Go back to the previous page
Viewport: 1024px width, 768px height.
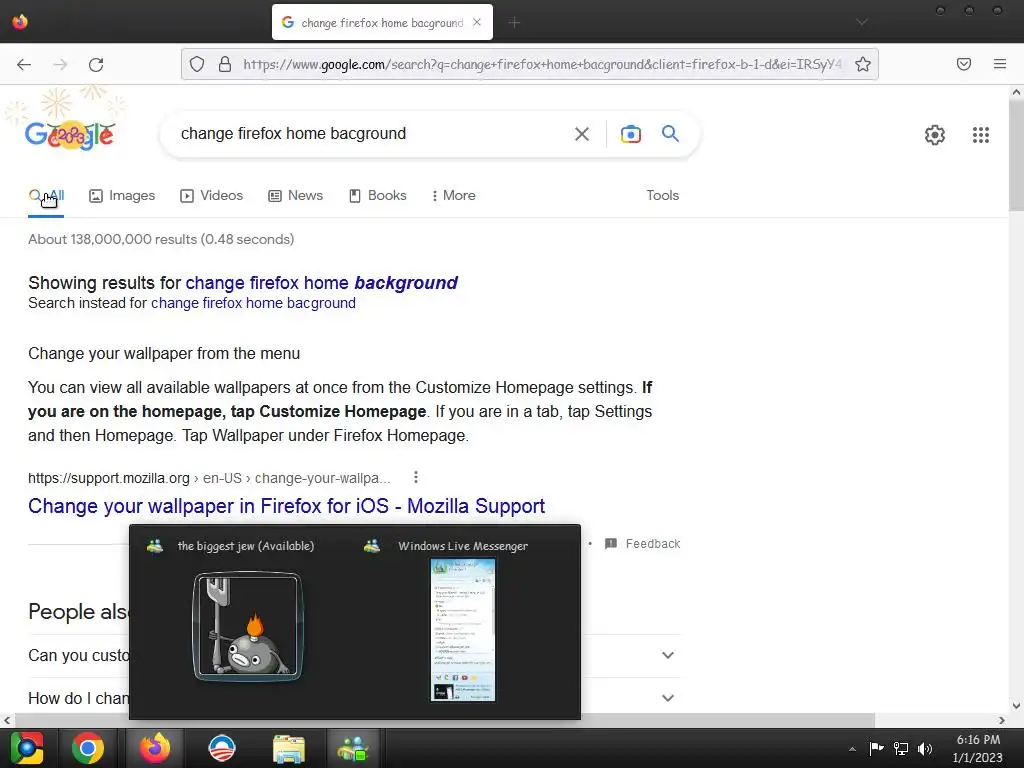pos(24,64)
